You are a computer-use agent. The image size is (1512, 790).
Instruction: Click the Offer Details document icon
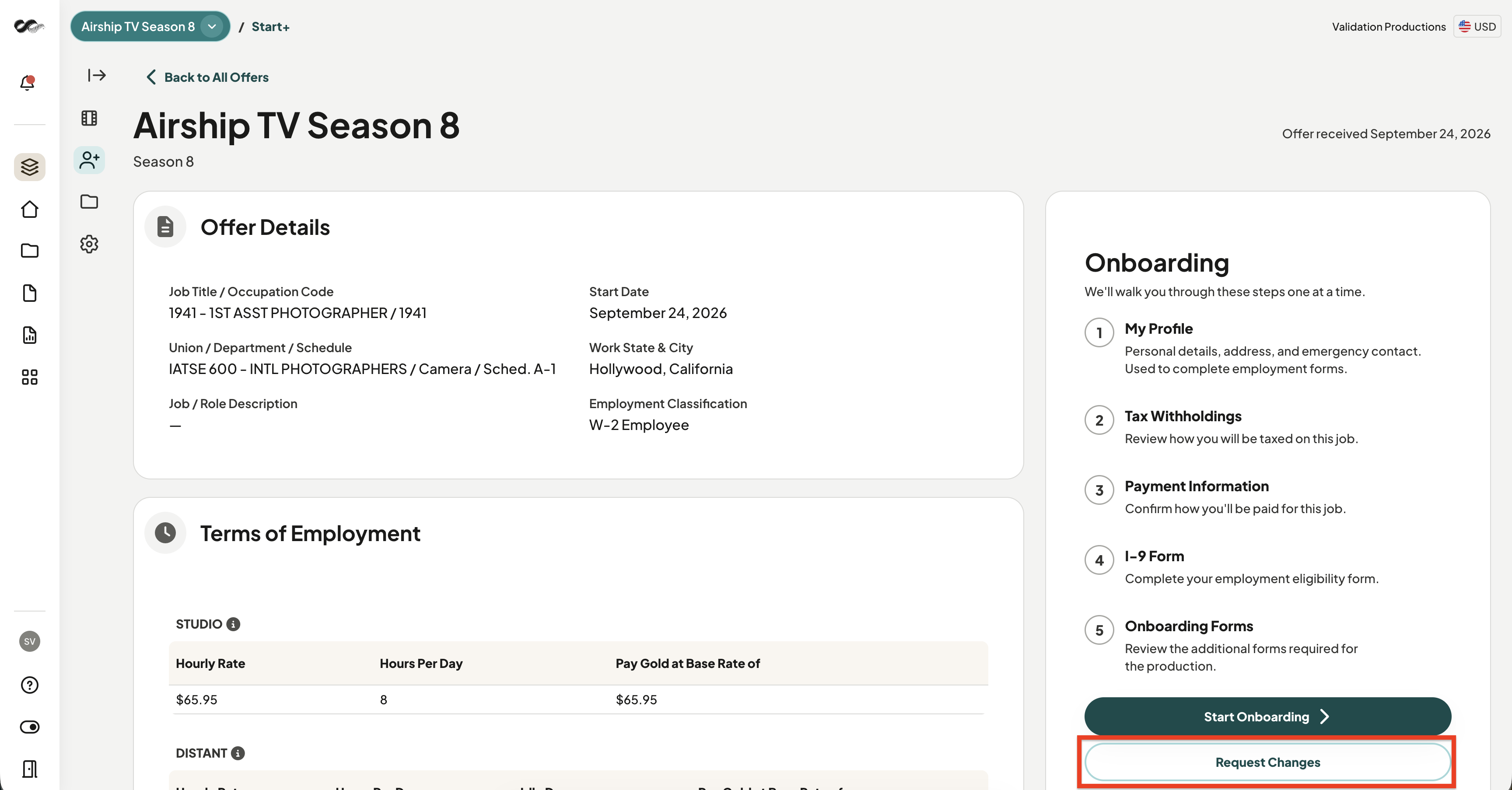point(165,227)
